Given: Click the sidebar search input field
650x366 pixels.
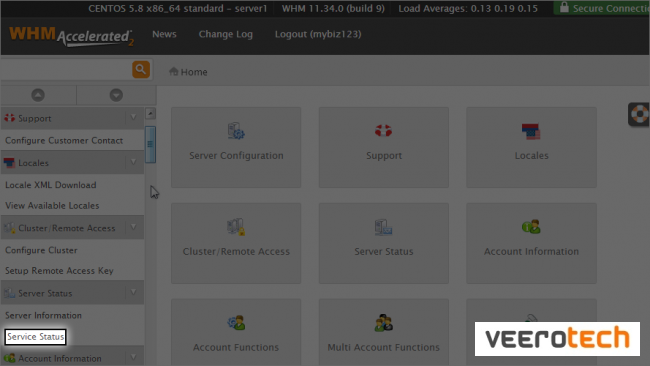Looking at the screenshot, I should click(x=66, y=69).
